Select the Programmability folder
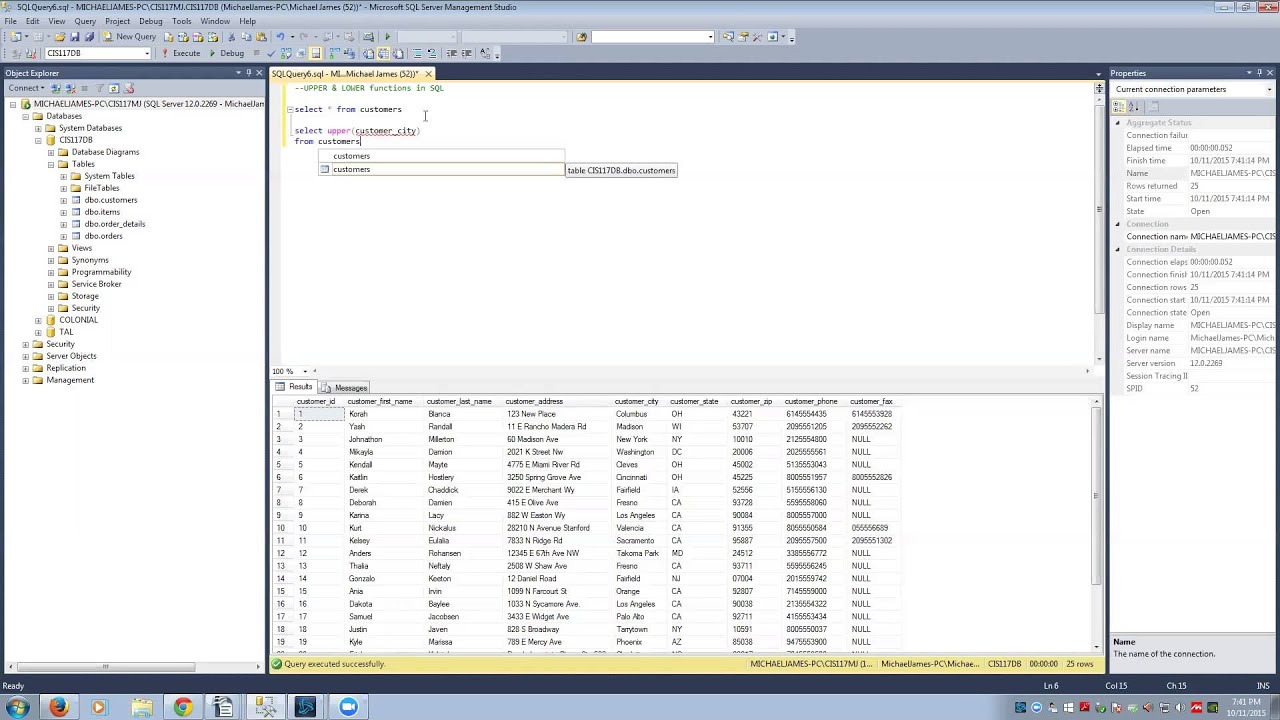Image resolution: width=1280 pixels, height=720 pixels. [x=101, y=272]
